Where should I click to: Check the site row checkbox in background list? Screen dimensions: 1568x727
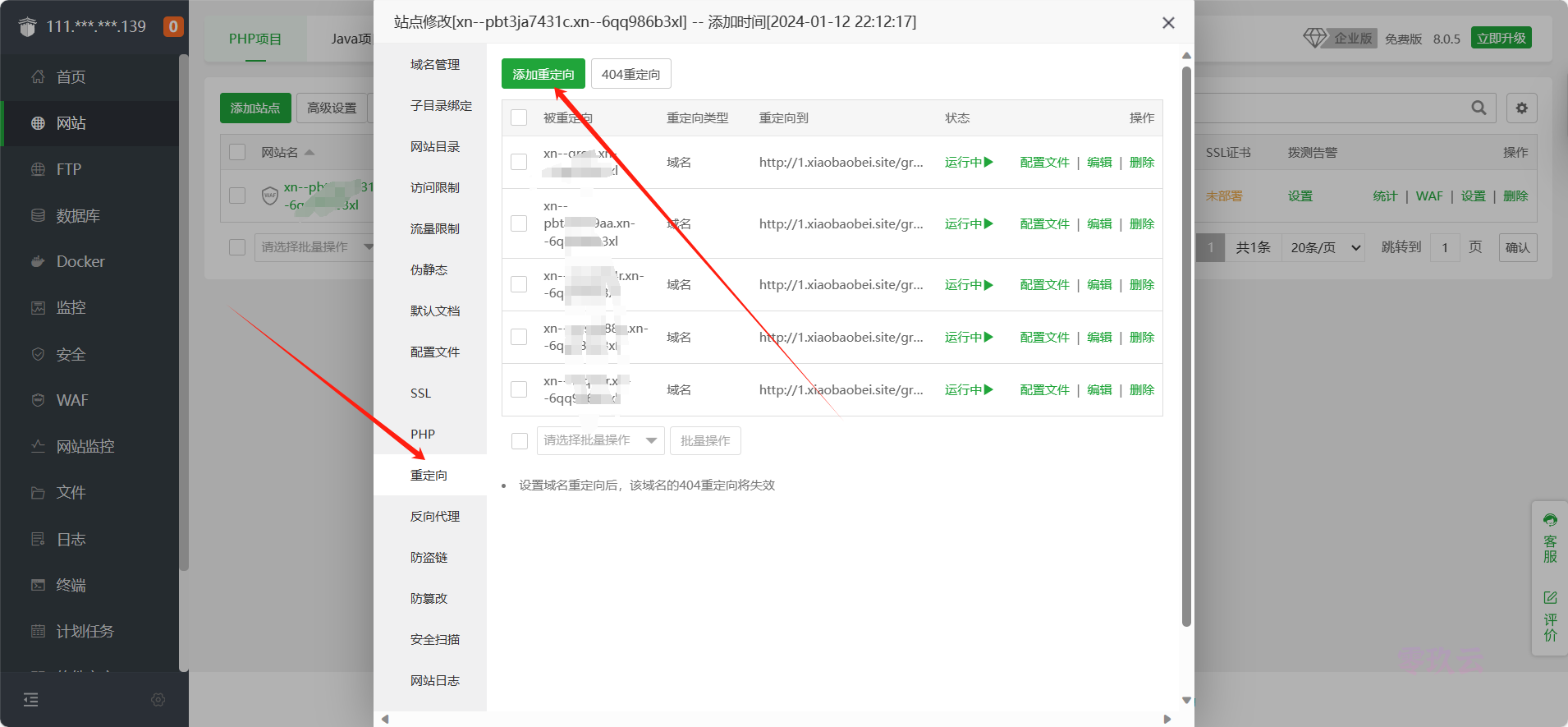click(237, 196)
